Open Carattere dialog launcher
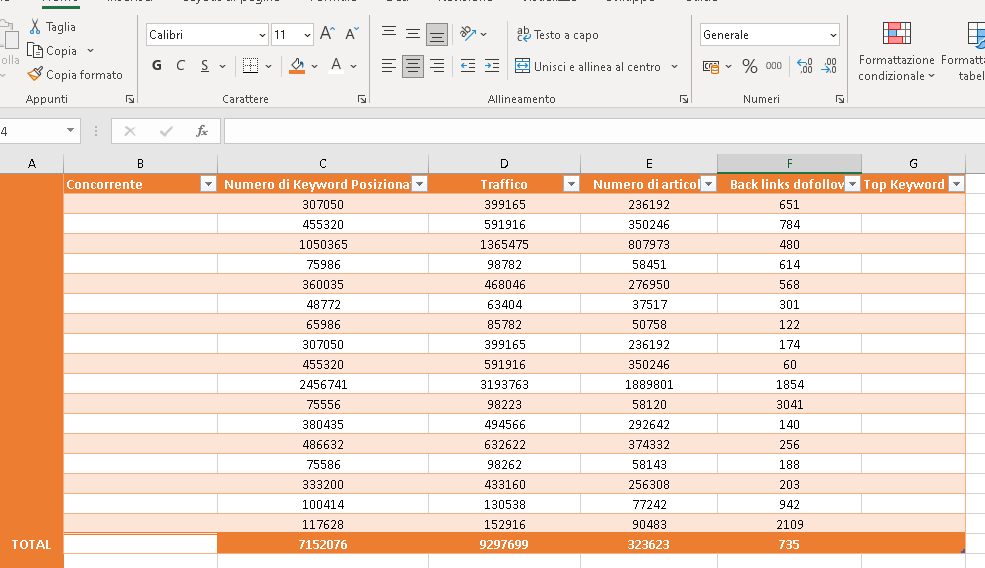The height and width of the screenshot is (568, 985). [x=362, y=99]
